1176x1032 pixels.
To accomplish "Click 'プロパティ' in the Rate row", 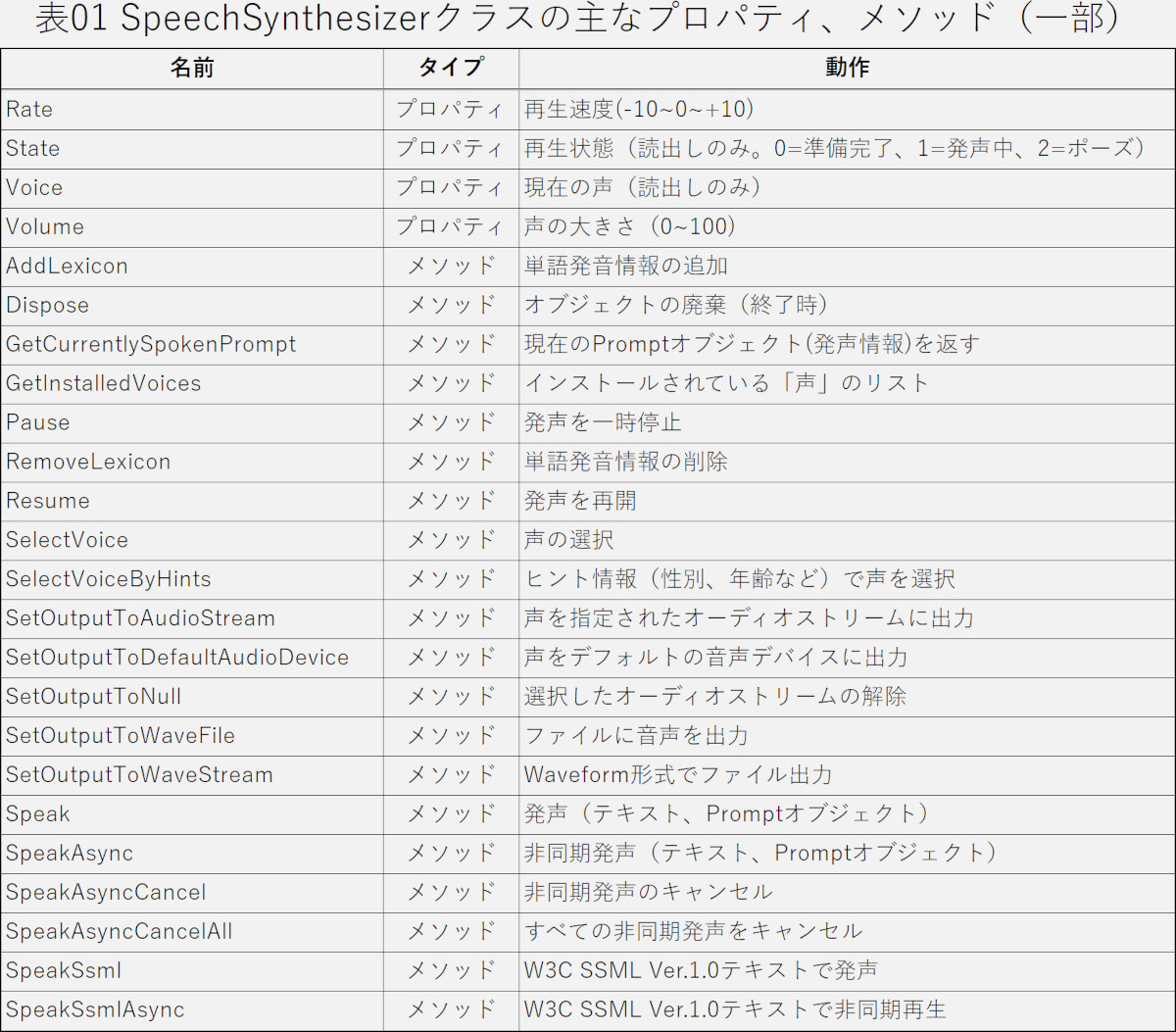I will point(451,109).
